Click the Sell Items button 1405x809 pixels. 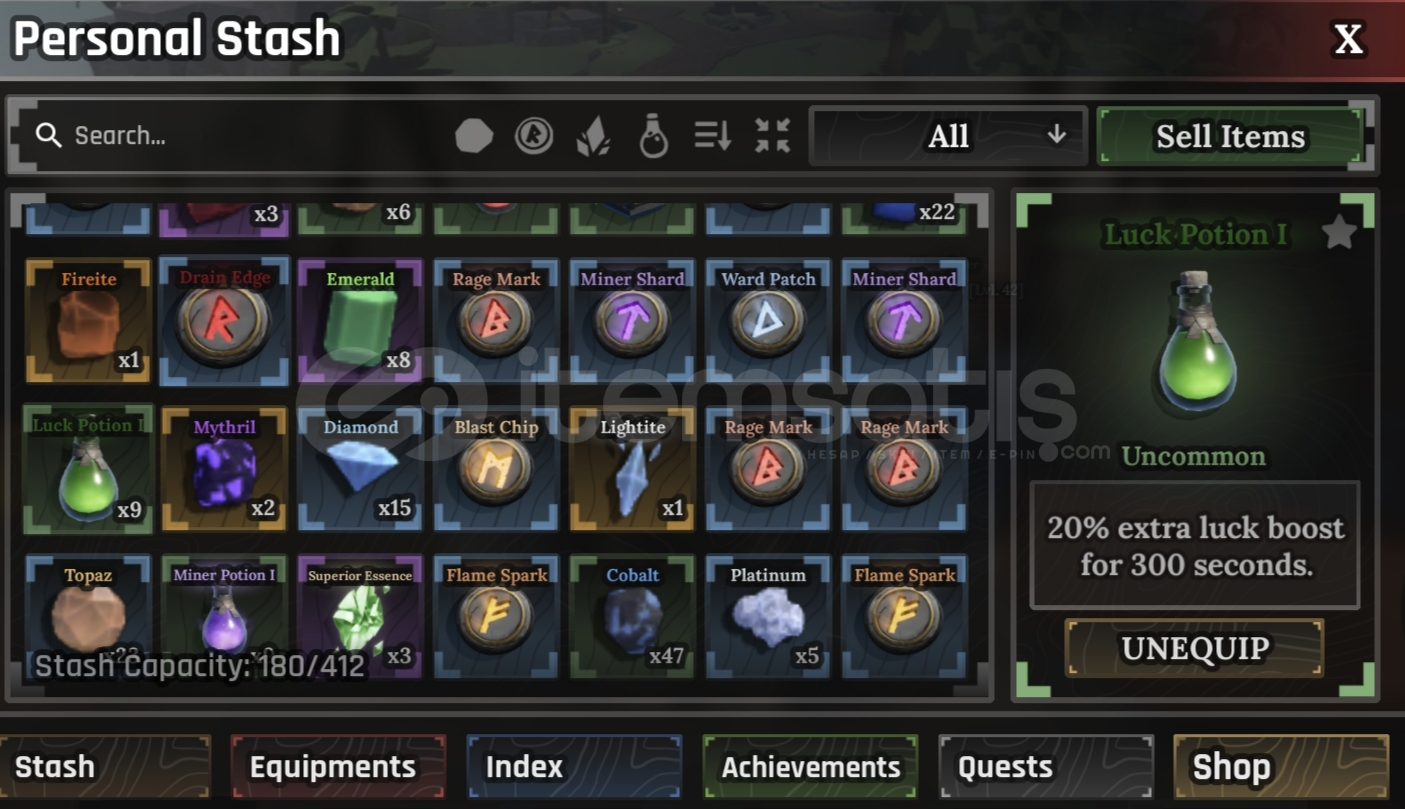coord(1231,136)
